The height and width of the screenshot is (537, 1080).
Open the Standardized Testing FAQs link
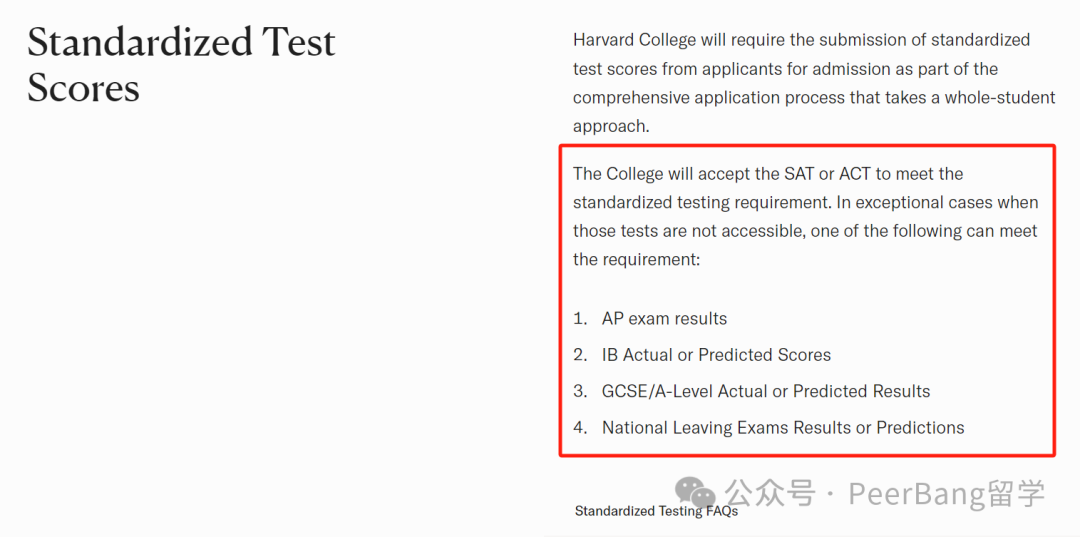click(656, 512)
